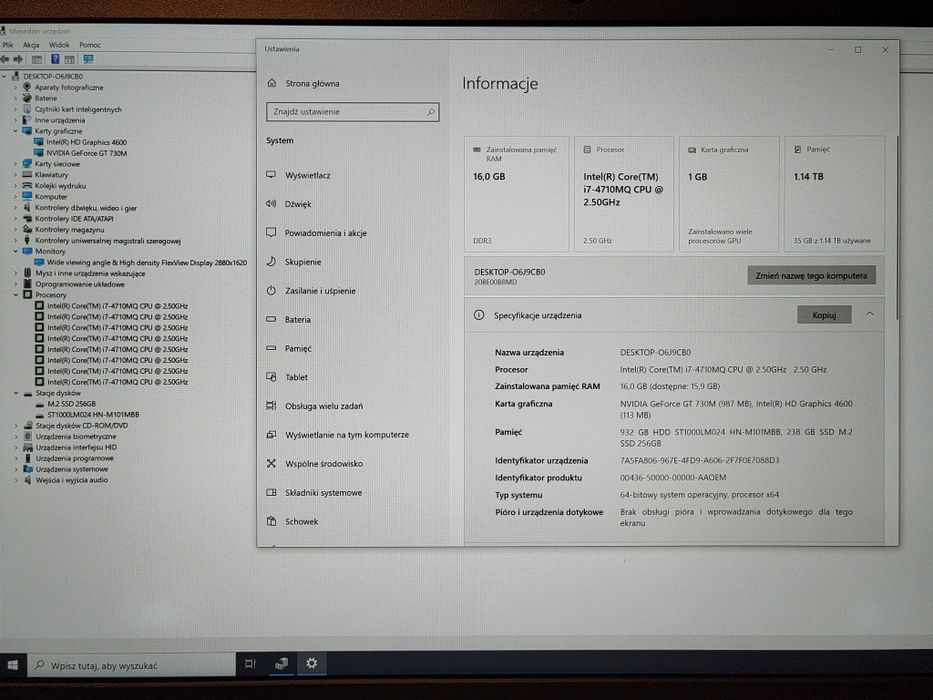Collapse the Monitory tree node
The image size is (933, 700).
(15, 251)
